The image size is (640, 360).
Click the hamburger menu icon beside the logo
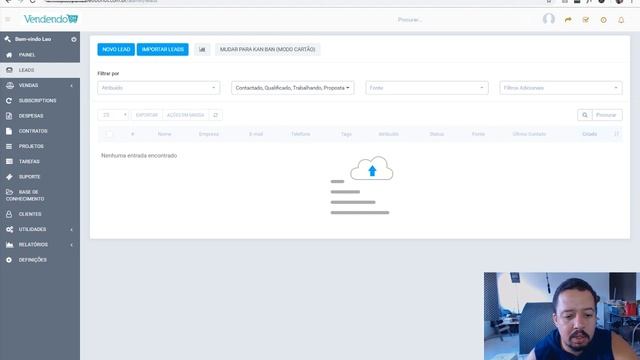pos(7,20)
